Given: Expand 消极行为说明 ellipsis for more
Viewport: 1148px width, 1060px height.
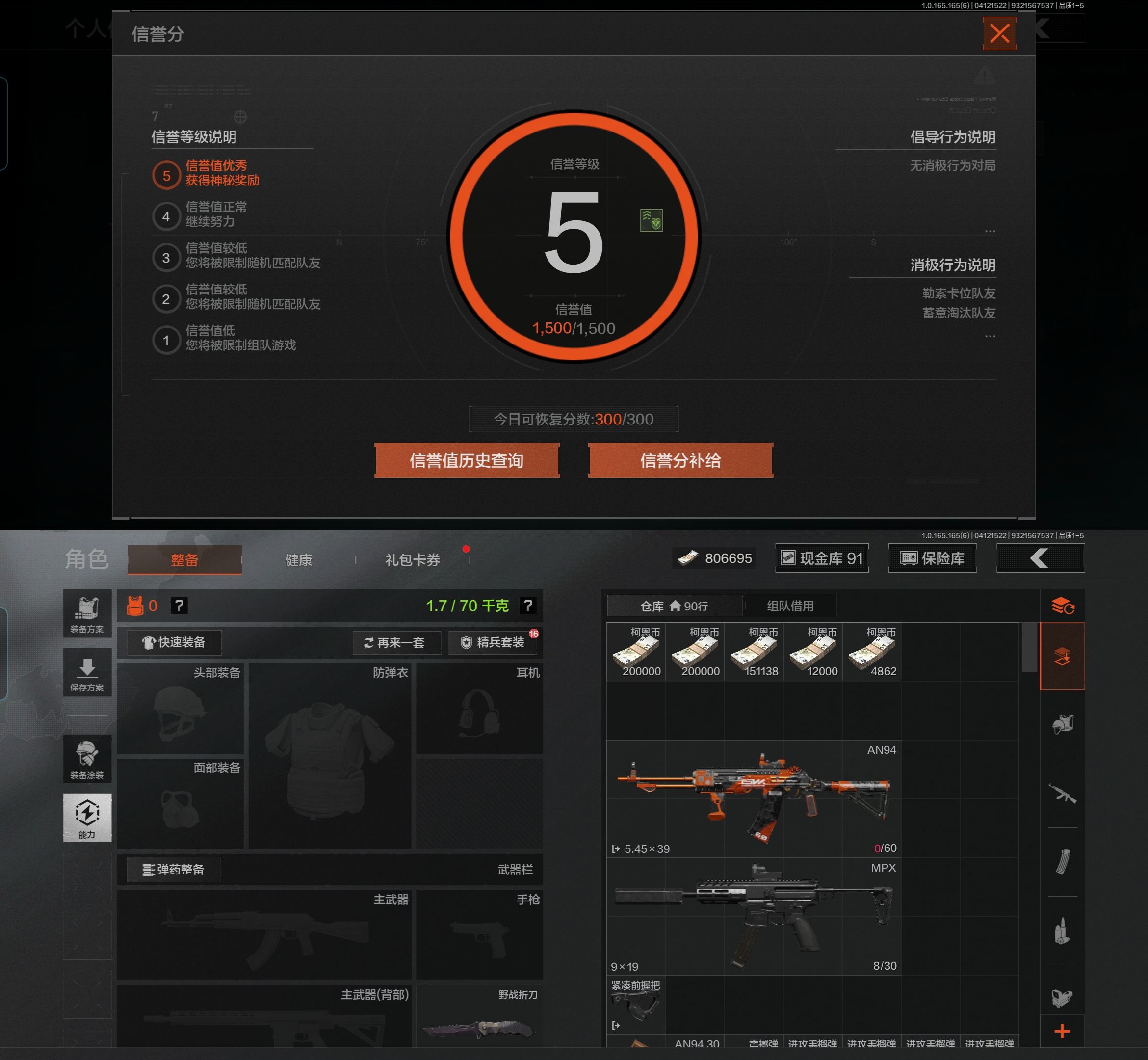Looking at the screenshot, I should click(x=990, y=337).
